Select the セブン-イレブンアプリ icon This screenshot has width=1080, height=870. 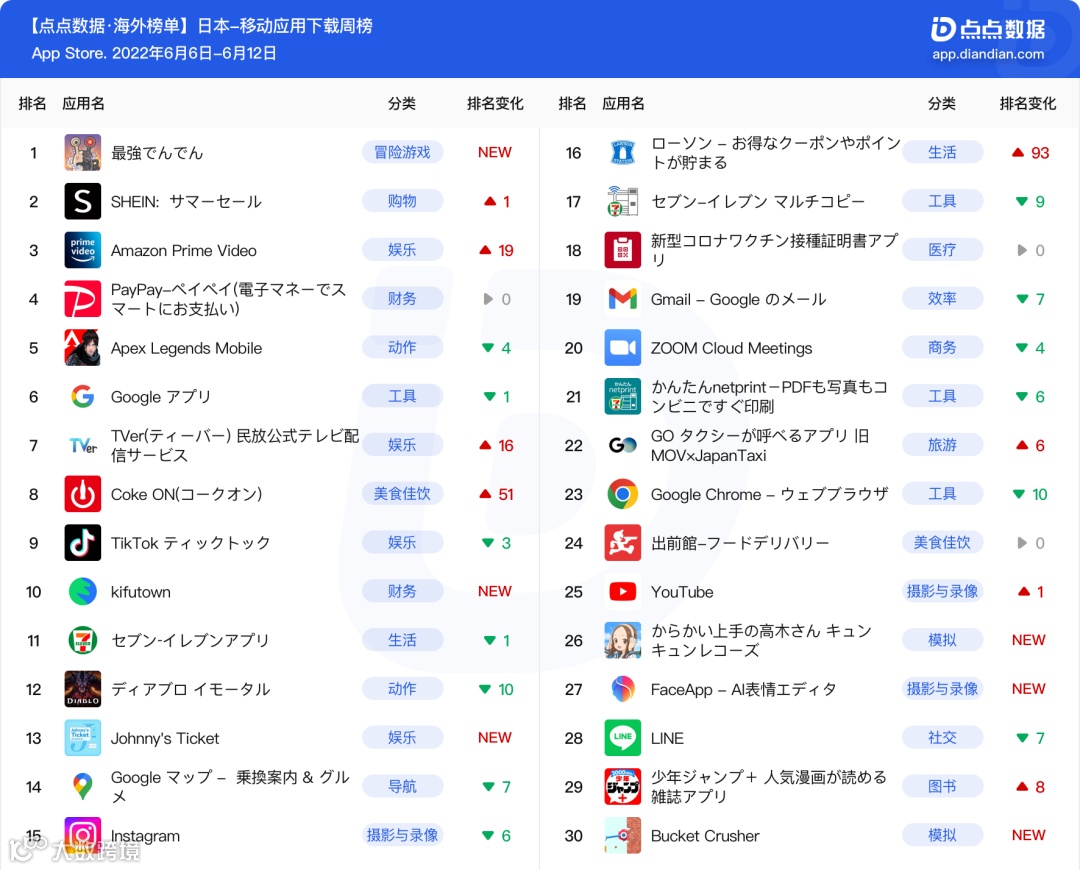[x=83, y=641]
